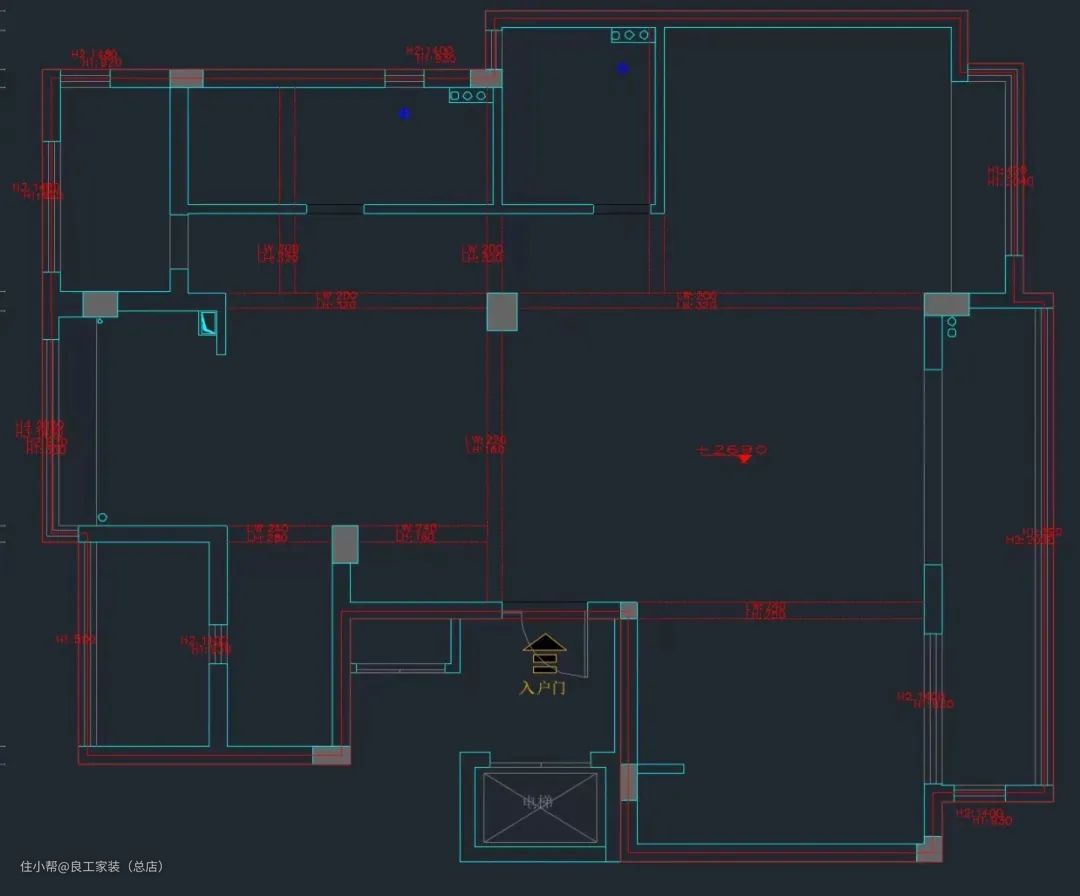Screen dimensions: 1080x896
Task: Select the small circle at the left room's bottom corner
Action: tap(102, 517)
